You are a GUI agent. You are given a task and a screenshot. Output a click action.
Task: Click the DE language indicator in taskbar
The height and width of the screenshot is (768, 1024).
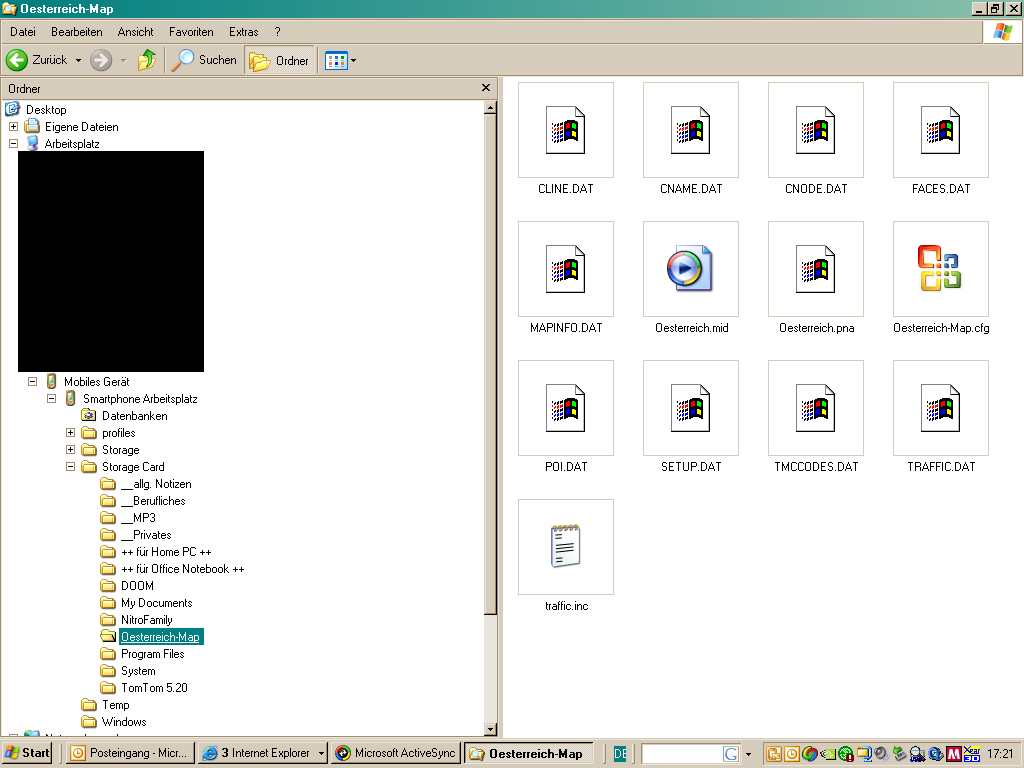[x=620, y=754]
